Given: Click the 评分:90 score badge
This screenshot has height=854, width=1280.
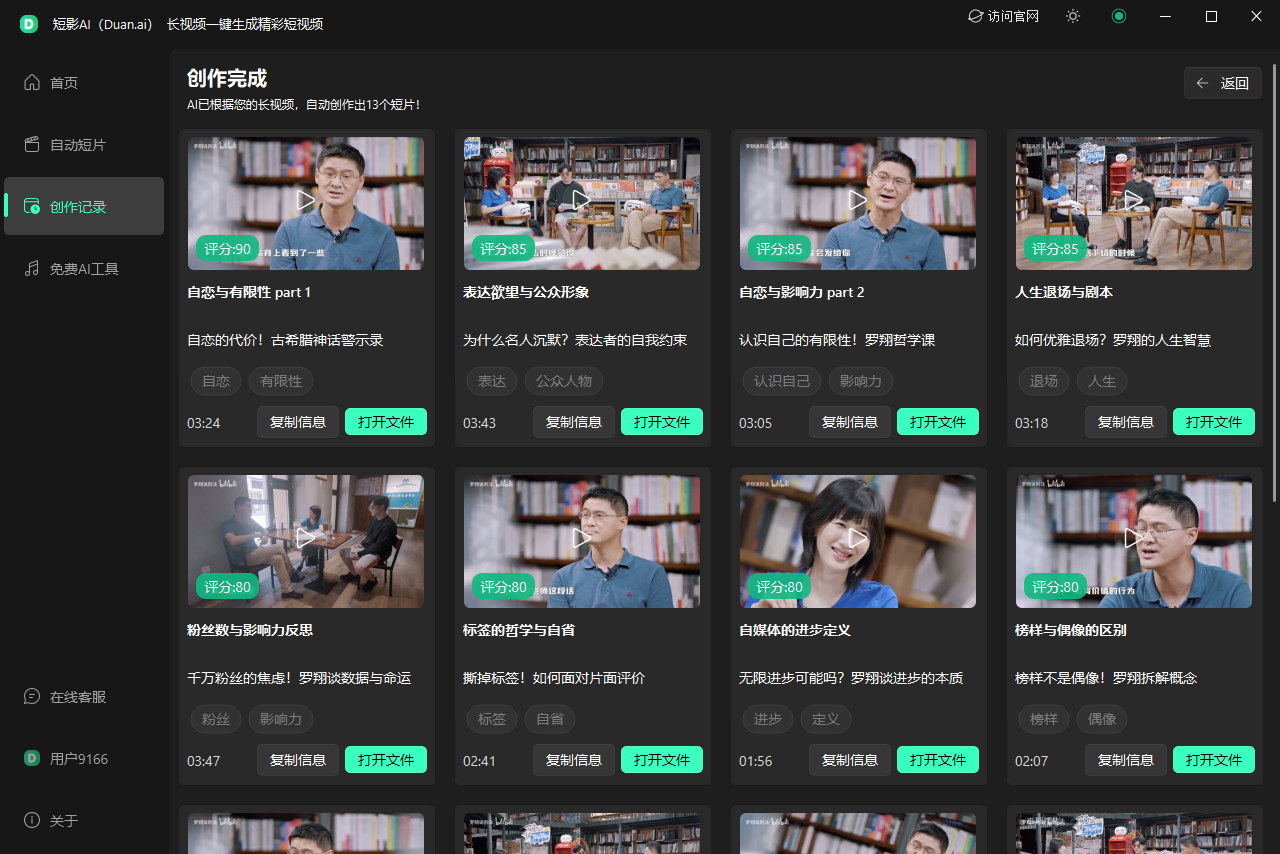Looking at the screenshot, I should click(227, 249).
